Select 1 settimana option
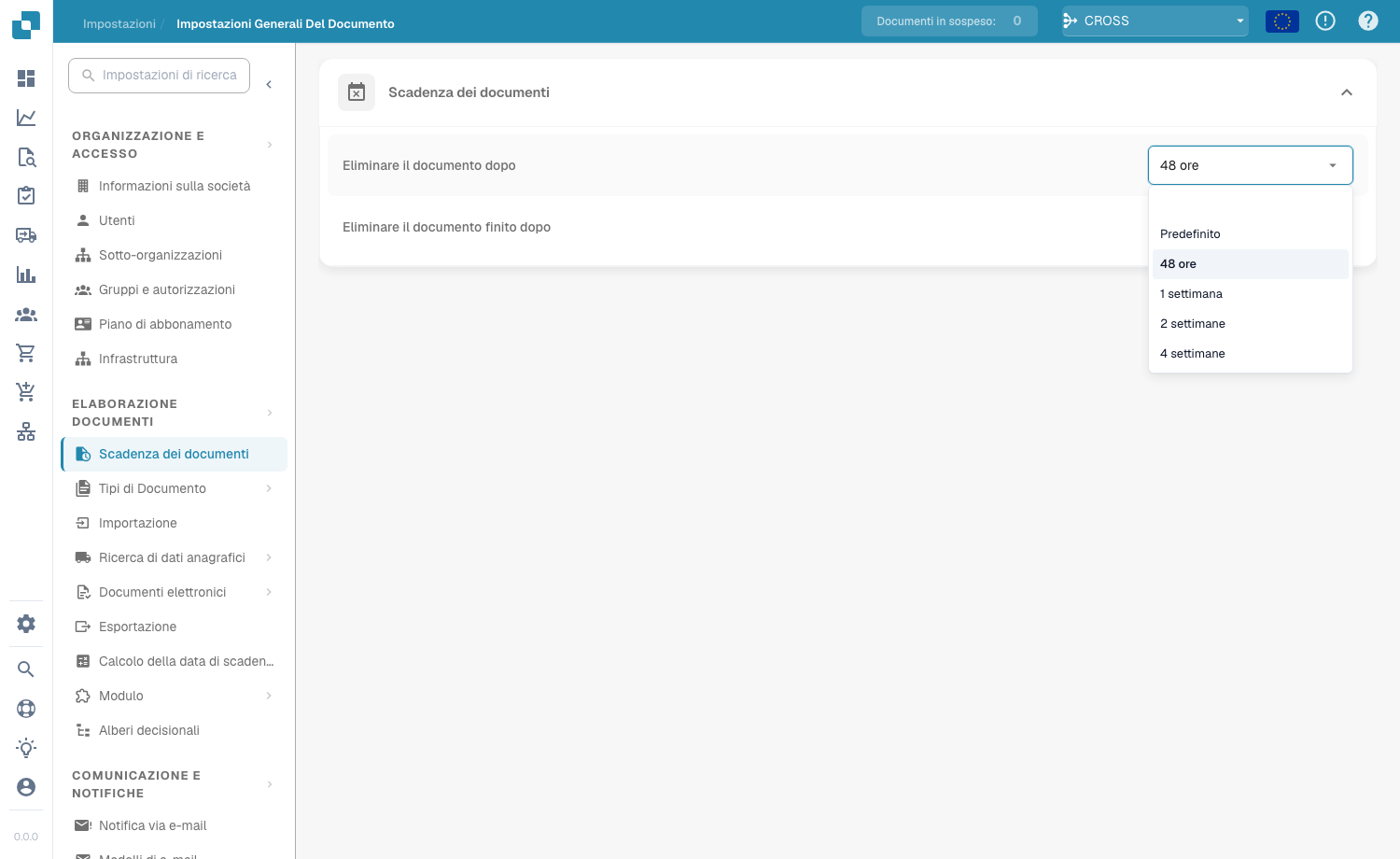Screen dimensions: 1400x859 1251,294
